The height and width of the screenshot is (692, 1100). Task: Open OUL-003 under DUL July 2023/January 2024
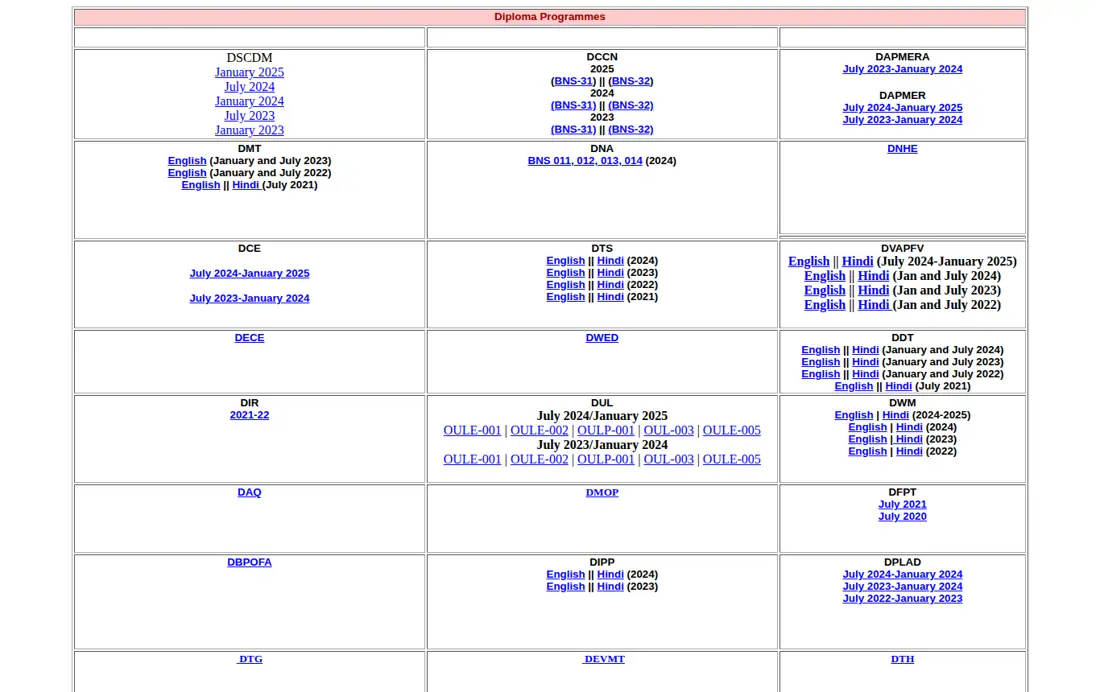click(669, 459)
